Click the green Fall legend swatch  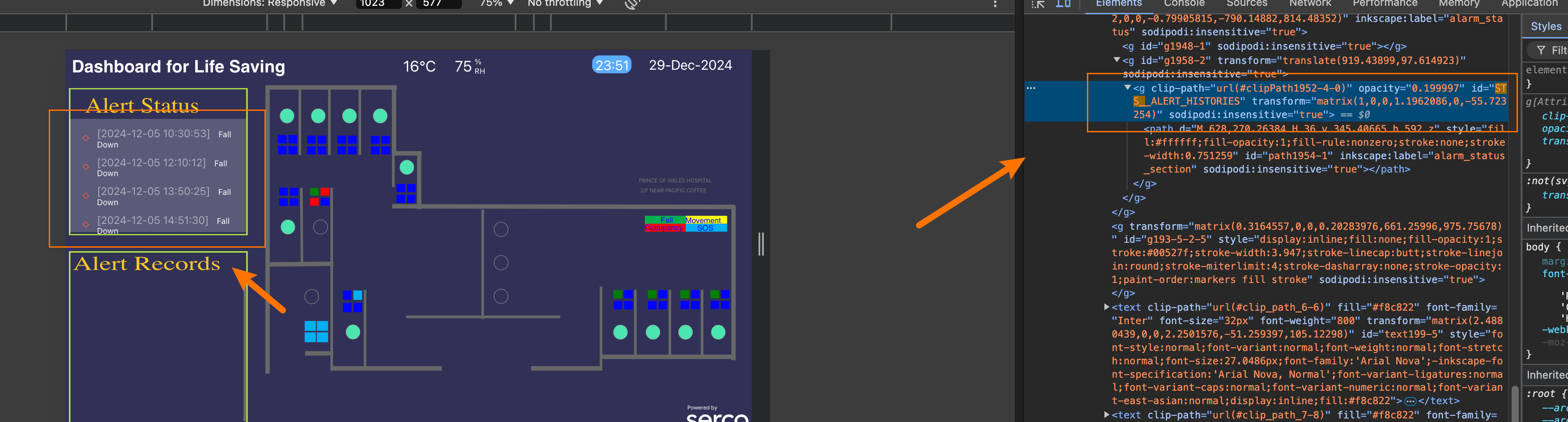(x=665, y=220)
